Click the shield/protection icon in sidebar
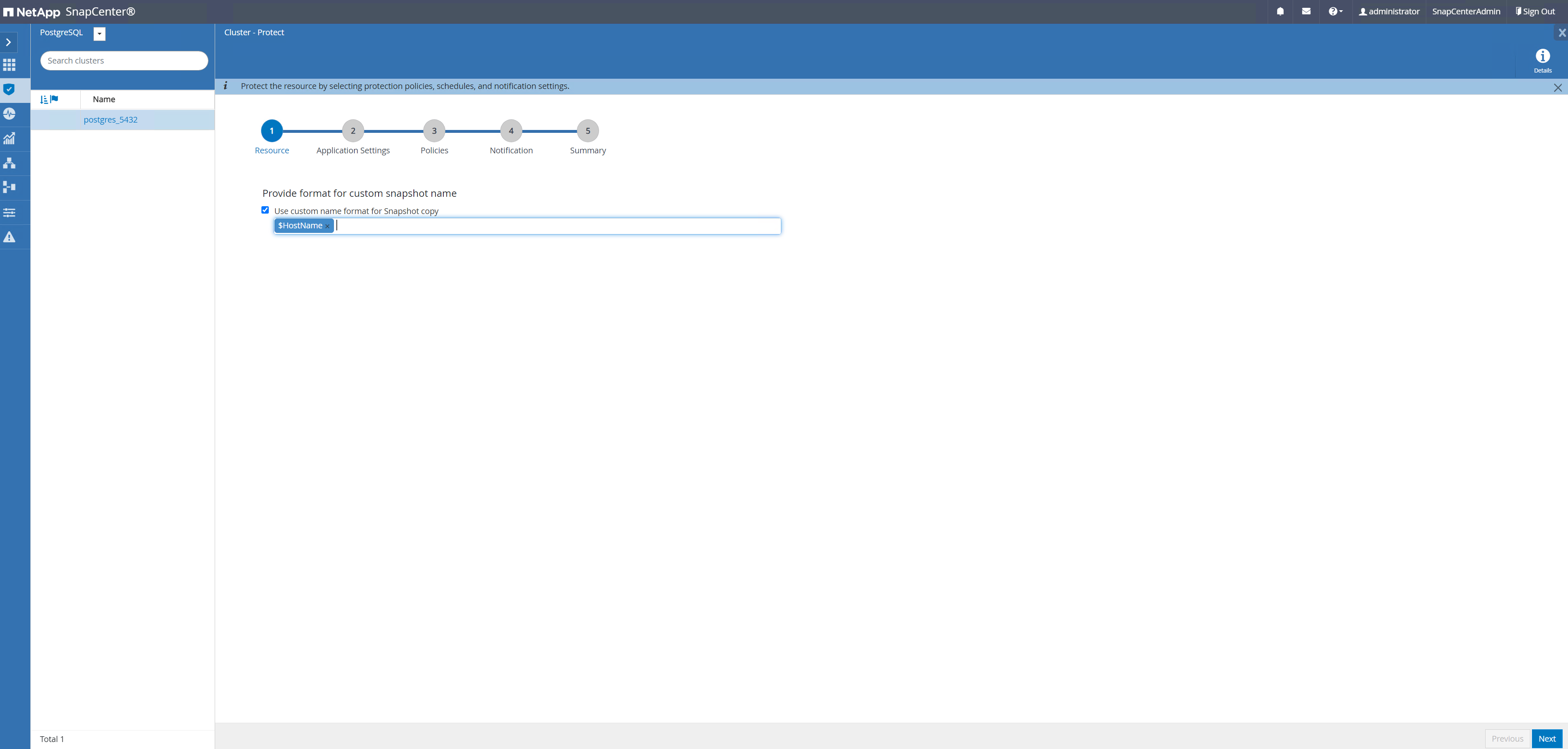1568x749 pixels. click(x=10, y=89)
